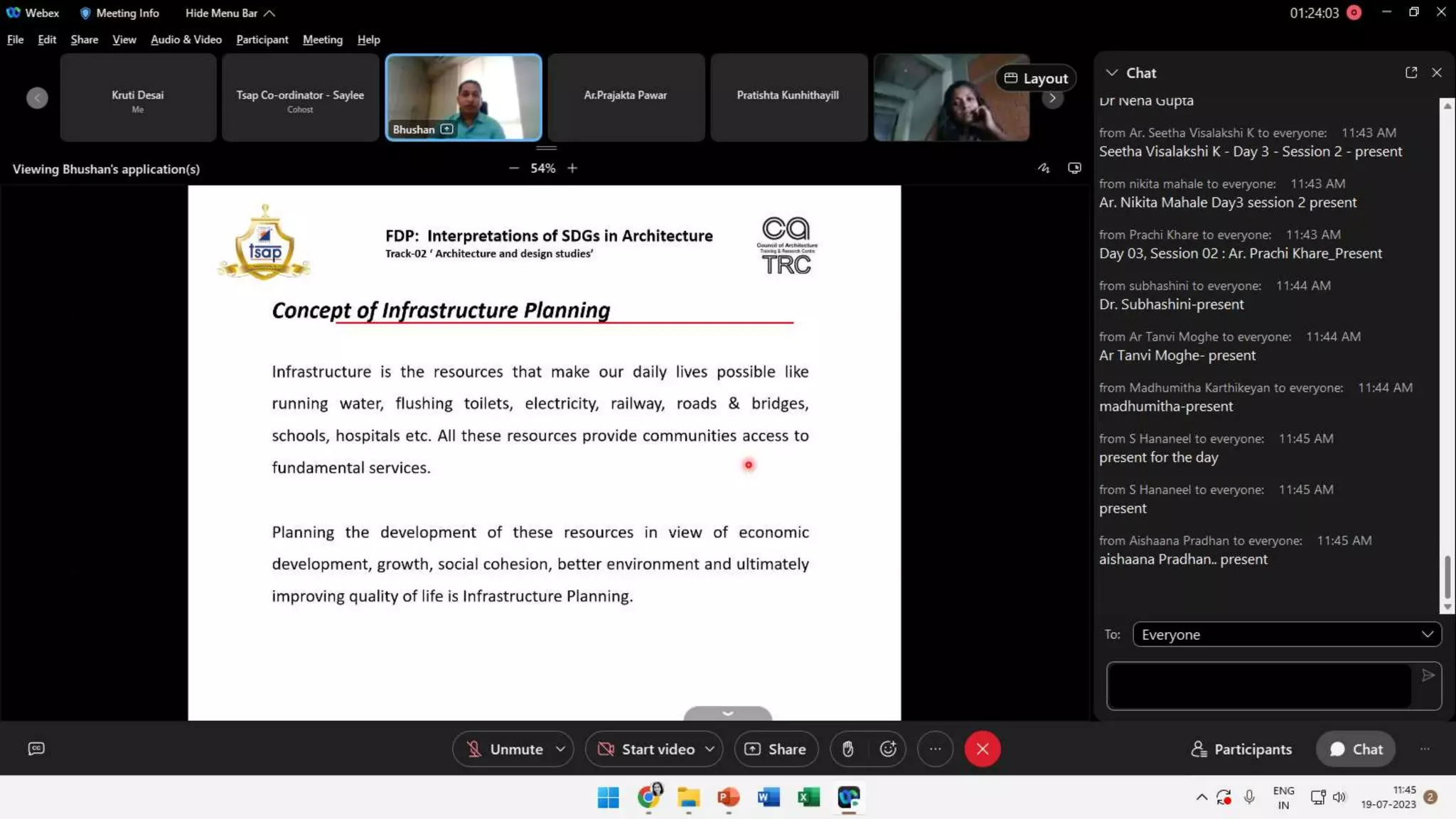Screen dimensions: 1456x819
Task: Click the annotate pencil icon
Action: tap(1043, 168)
